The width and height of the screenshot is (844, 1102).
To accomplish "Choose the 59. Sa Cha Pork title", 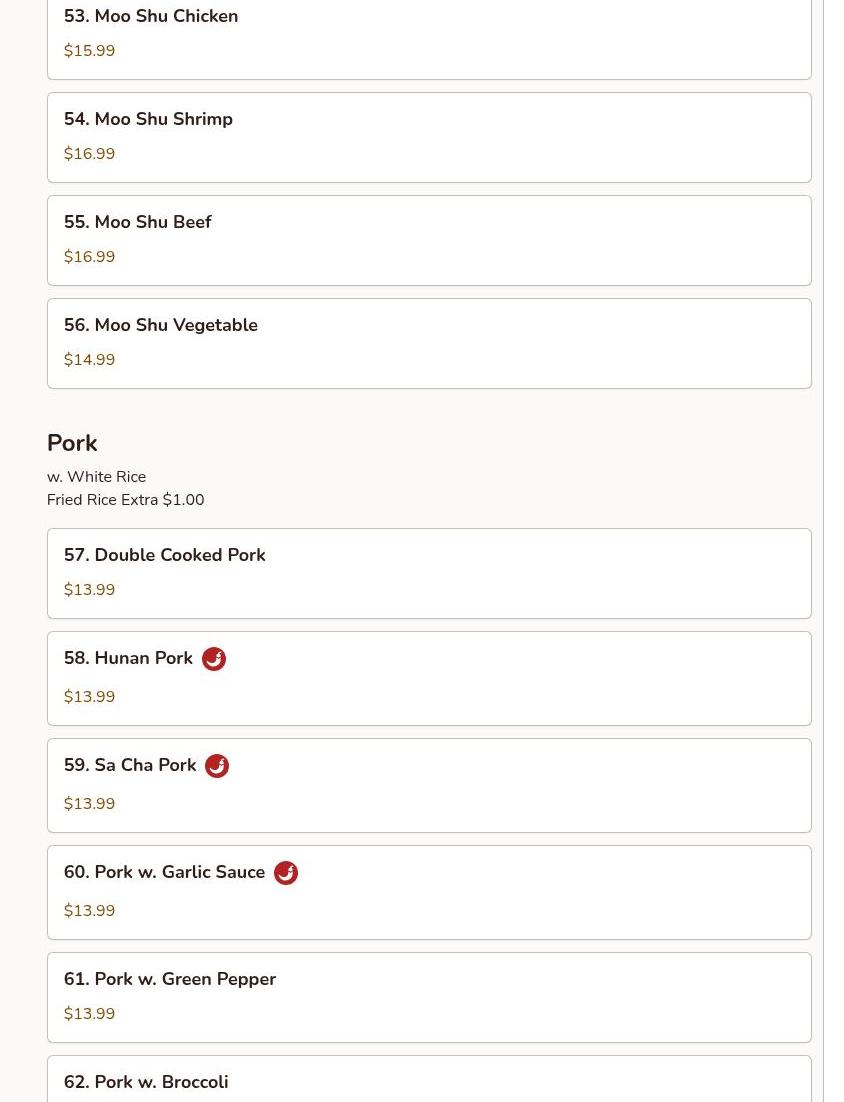I will [130, 765].
